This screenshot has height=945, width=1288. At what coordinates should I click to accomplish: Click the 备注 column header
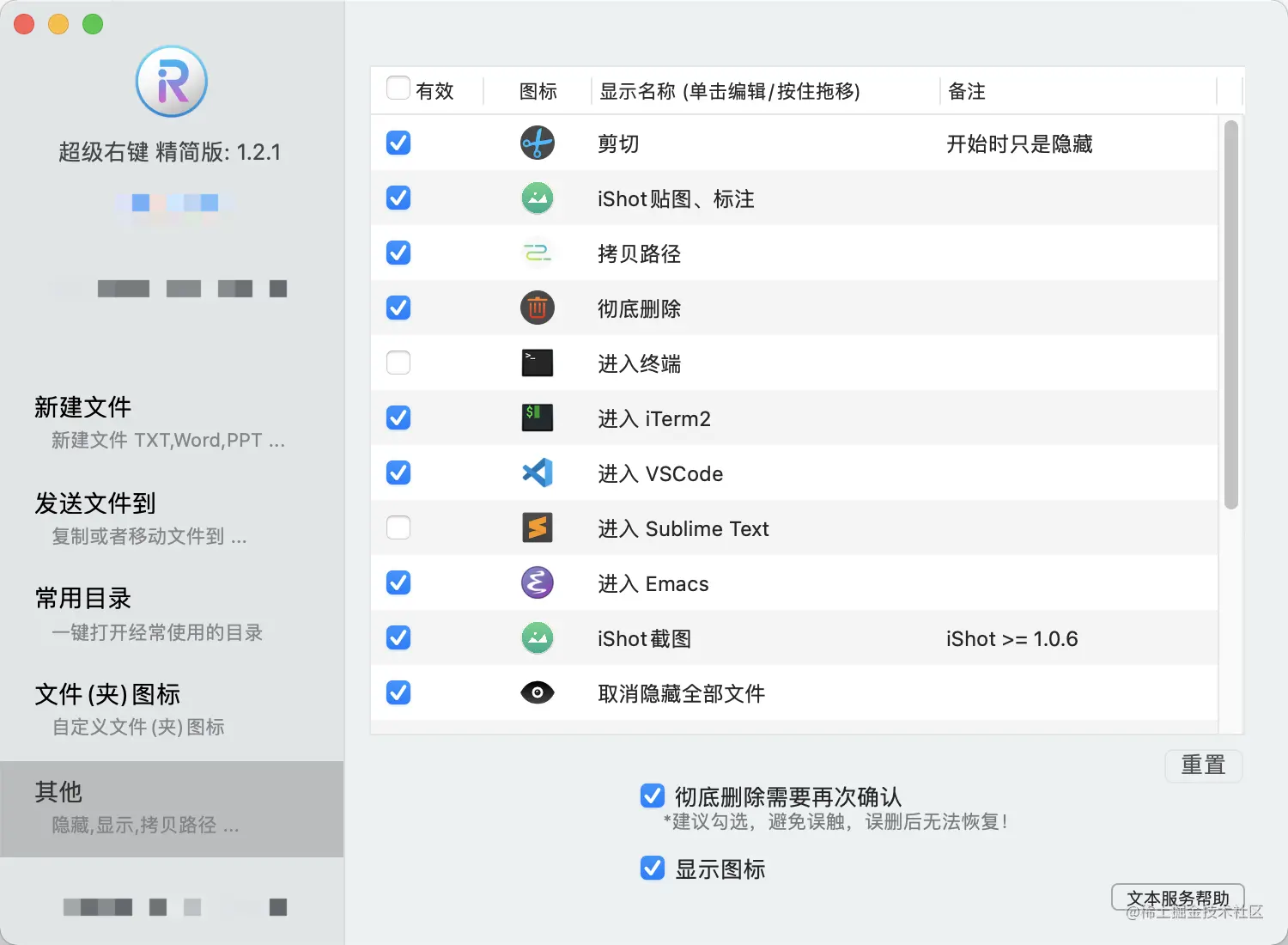(x=967, y=91)
